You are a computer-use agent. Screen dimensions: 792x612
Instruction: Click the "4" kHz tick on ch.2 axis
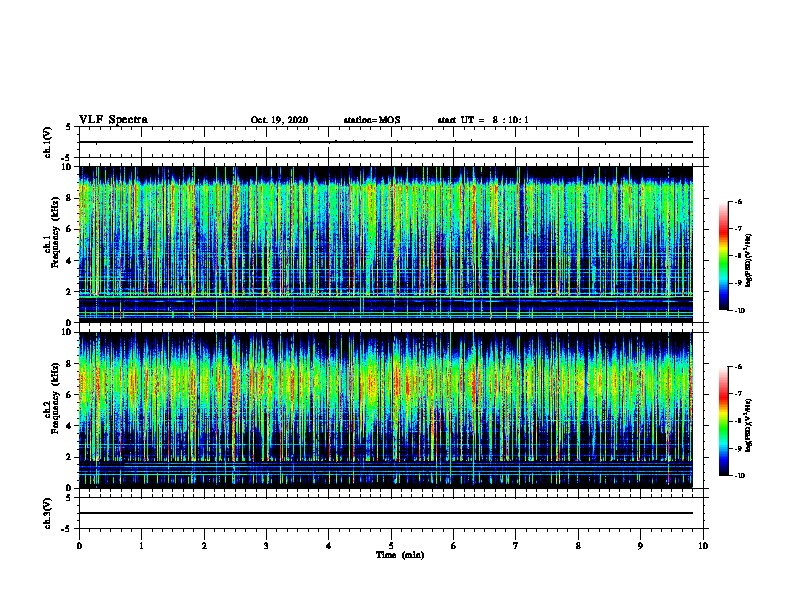click(x=69, y=426)
